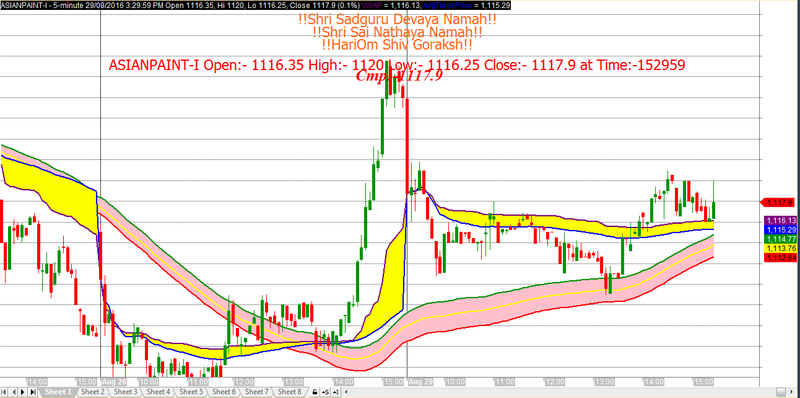The image size is (800, 398).
Task: Click the chart scrollbar thumb
Action: (x=781, y=392)
